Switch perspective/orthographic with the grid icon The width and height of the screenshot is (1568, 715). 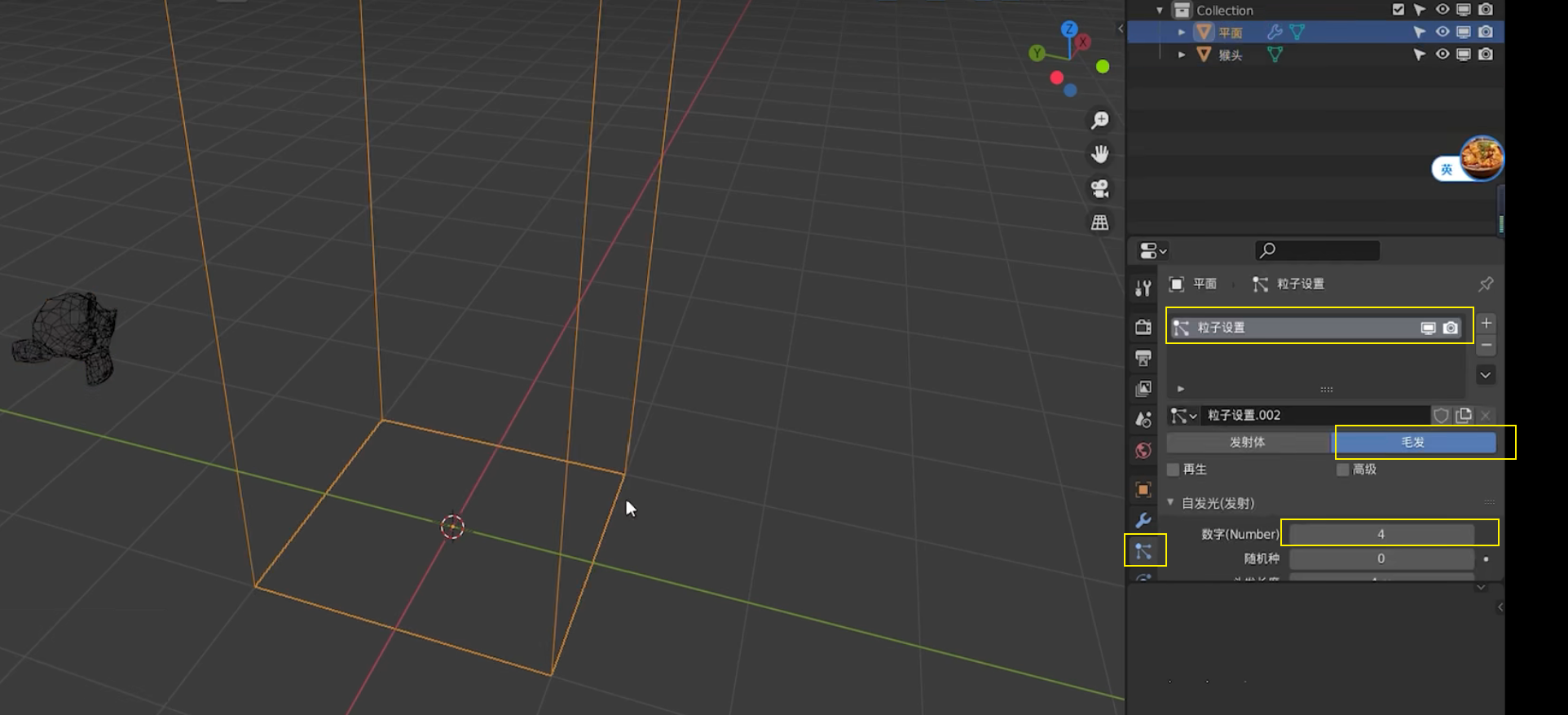(x=1100, y=222)
